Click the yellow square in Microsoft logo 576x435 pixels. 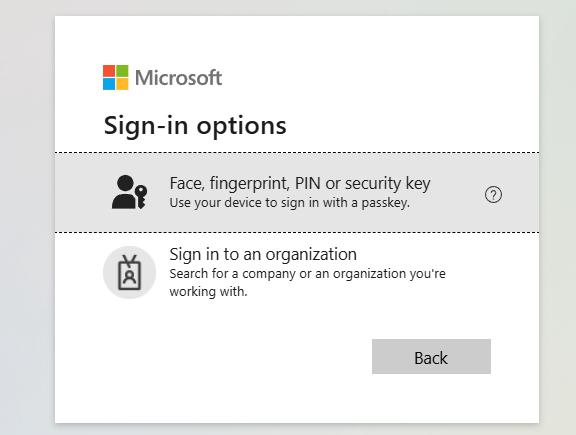pos(122,84)
